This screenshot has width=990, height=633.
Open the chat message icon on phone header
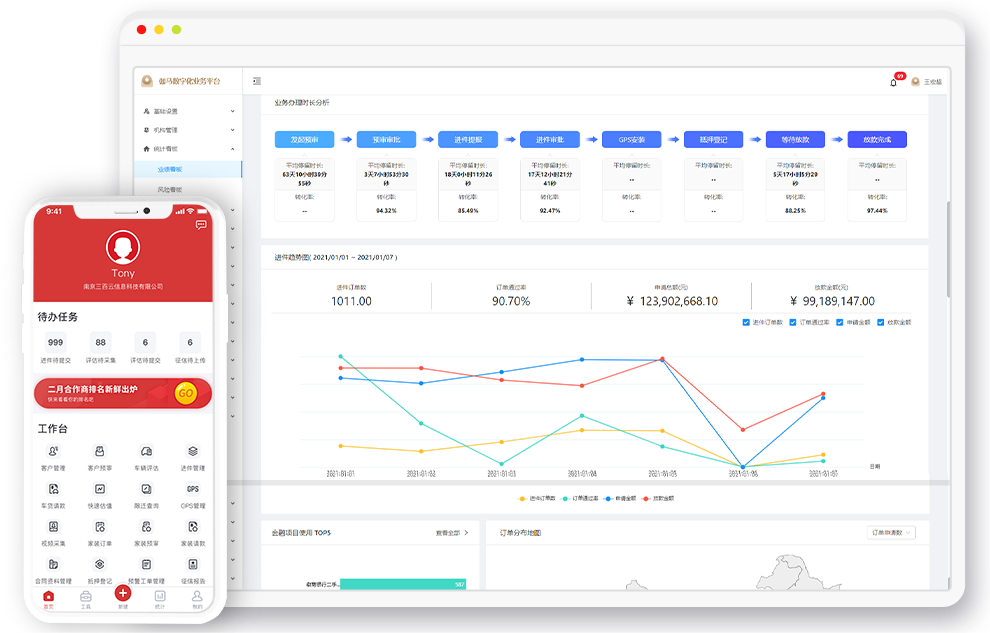click(201, 225)
